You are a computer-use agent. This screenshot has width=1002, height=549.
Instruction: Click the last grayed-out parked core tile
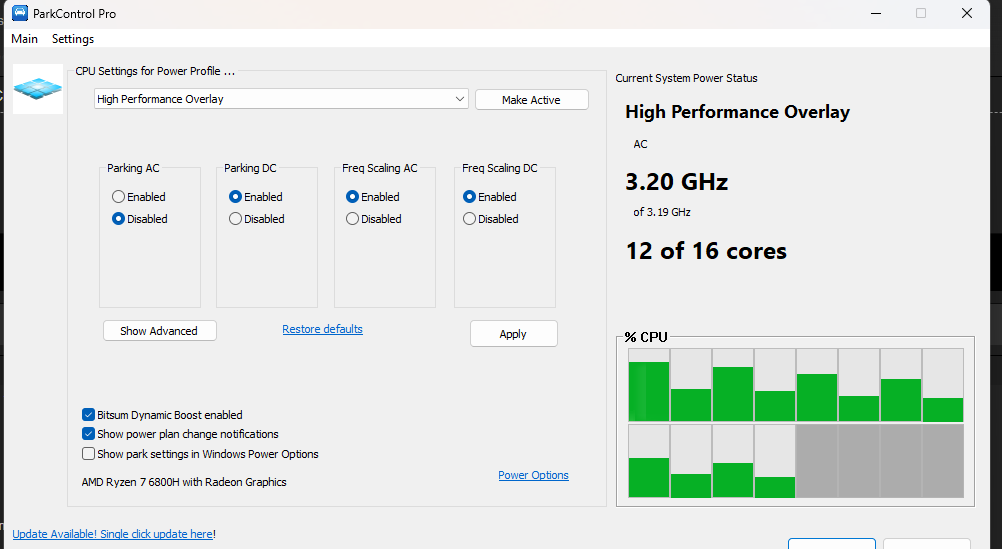coord(942,461)
